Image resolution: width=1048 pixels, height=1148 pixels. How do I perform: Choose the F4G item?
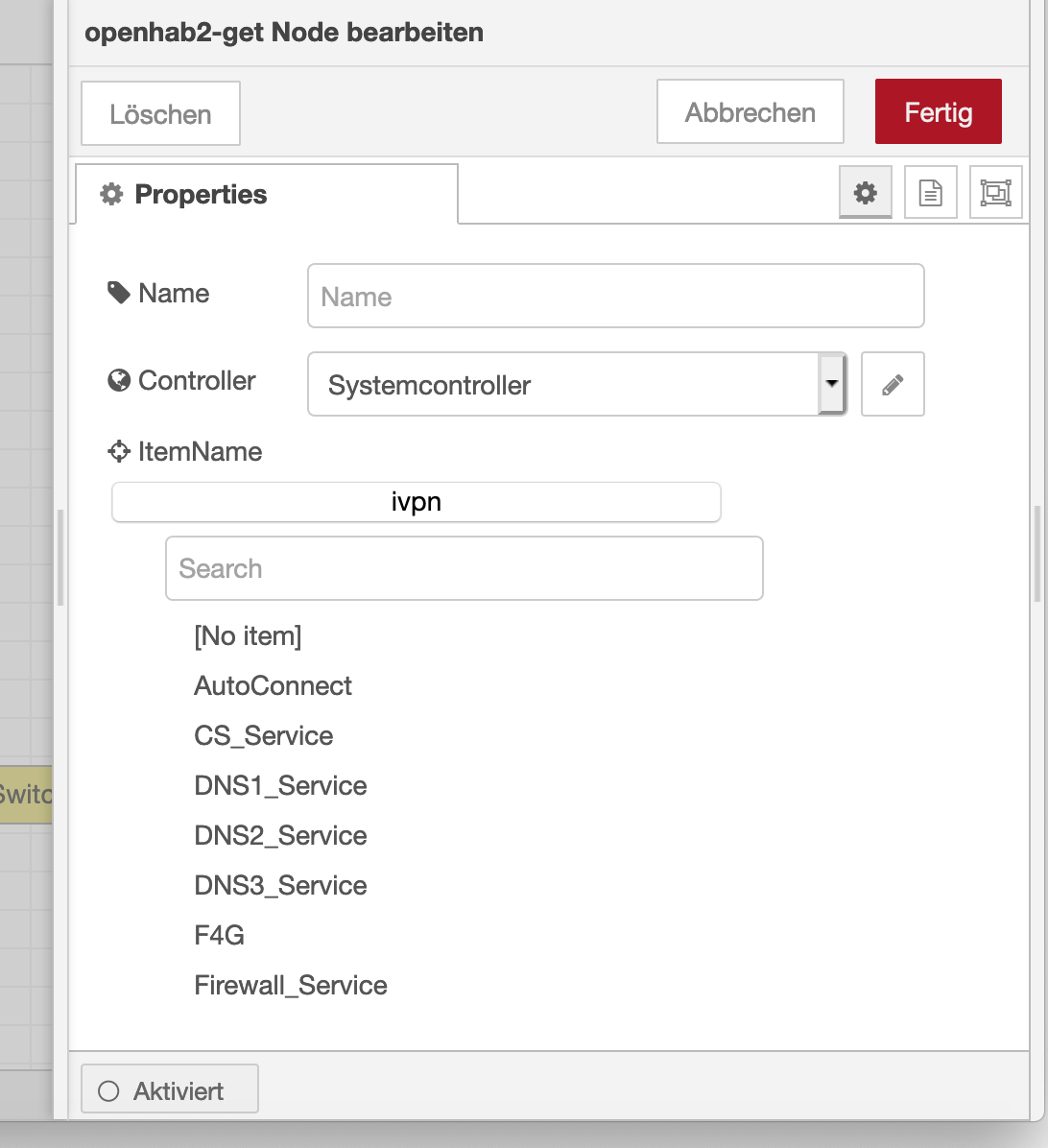[x=219, y=935]
